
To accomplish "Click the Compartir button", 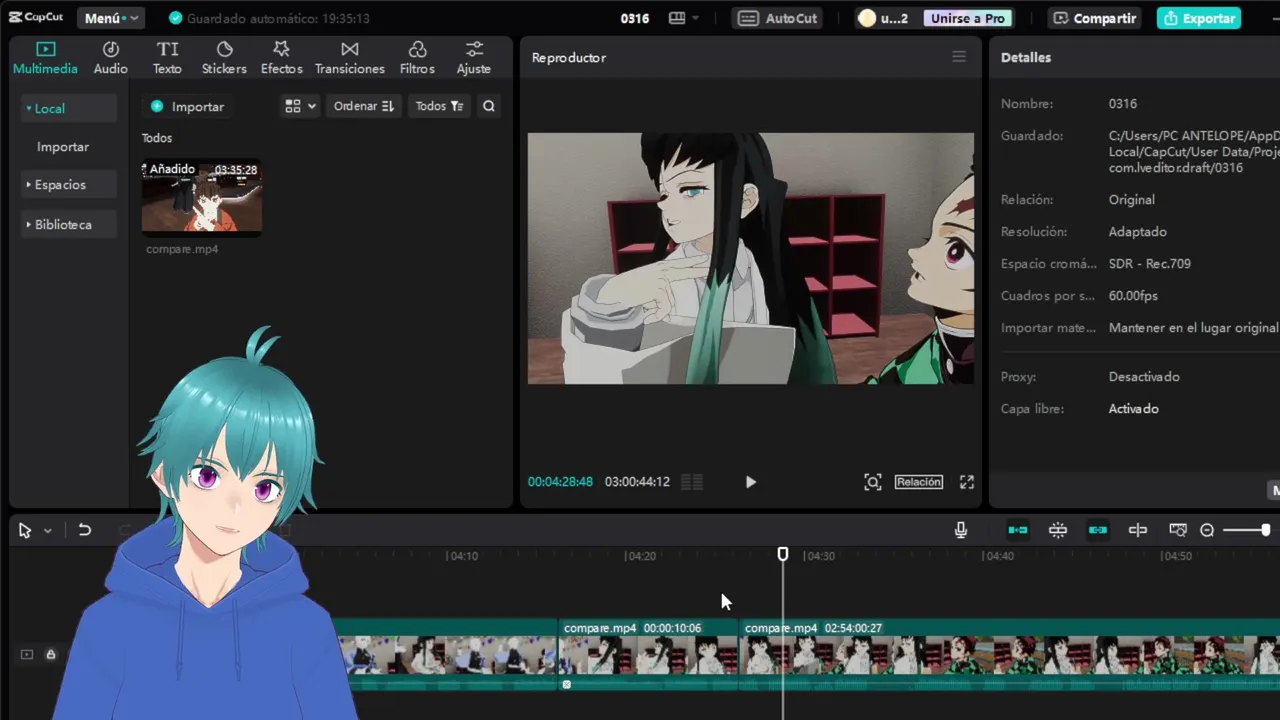I will point(1095,18).
